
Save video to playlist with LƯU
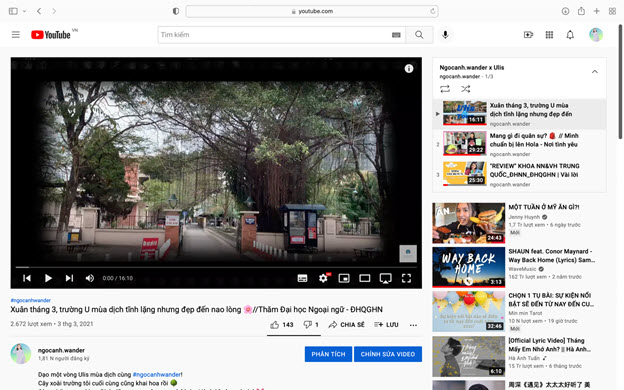point(386,325)
